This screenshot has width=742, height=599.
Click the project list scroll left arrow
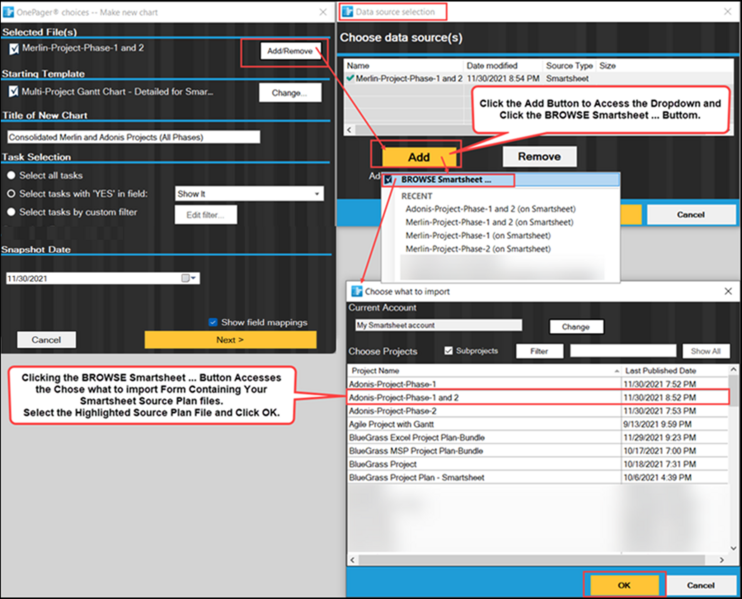[x=352, y=560]
